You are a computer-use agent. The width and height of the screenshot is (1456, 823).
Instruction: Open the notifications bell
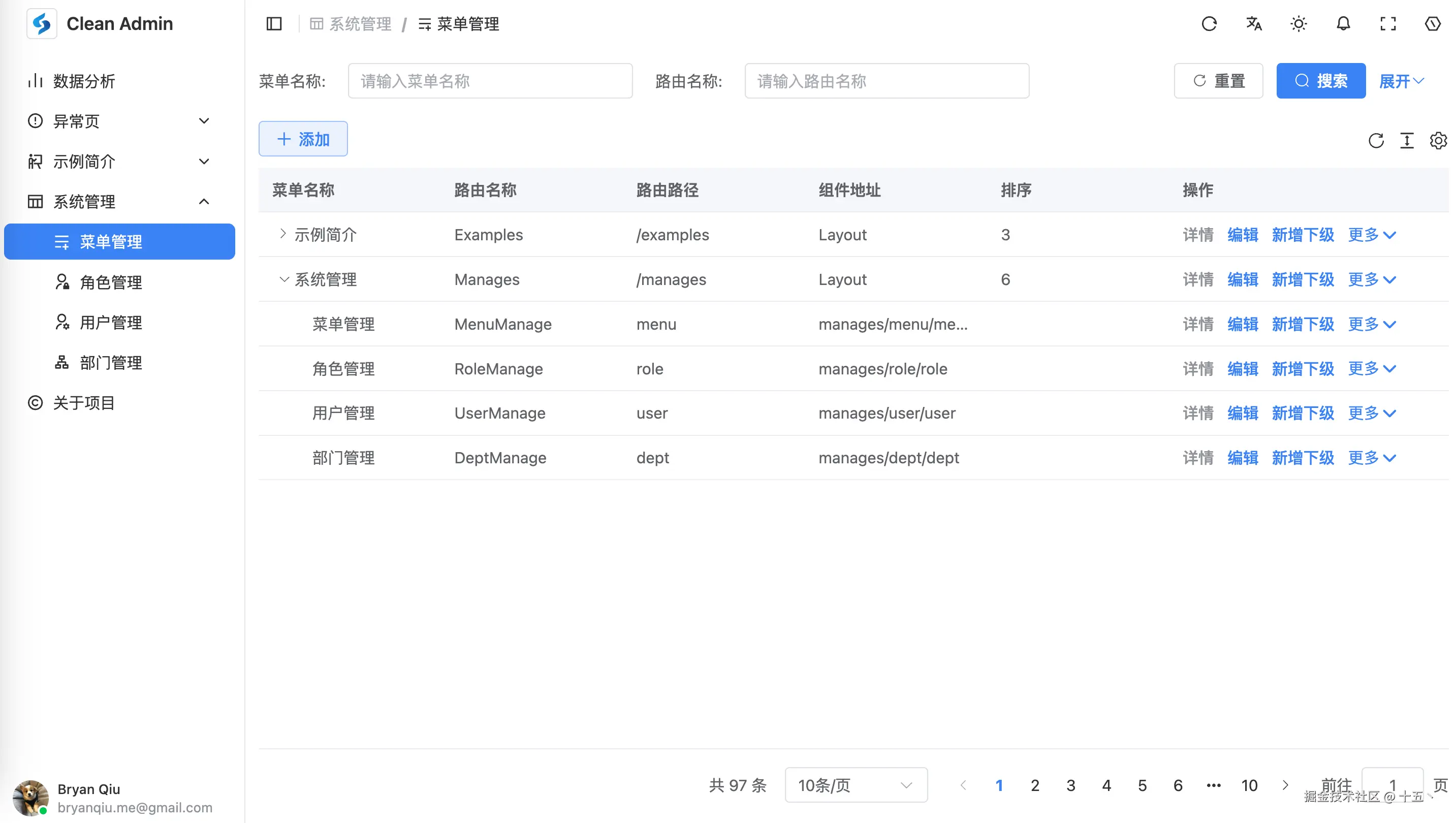pos(1343,24)
